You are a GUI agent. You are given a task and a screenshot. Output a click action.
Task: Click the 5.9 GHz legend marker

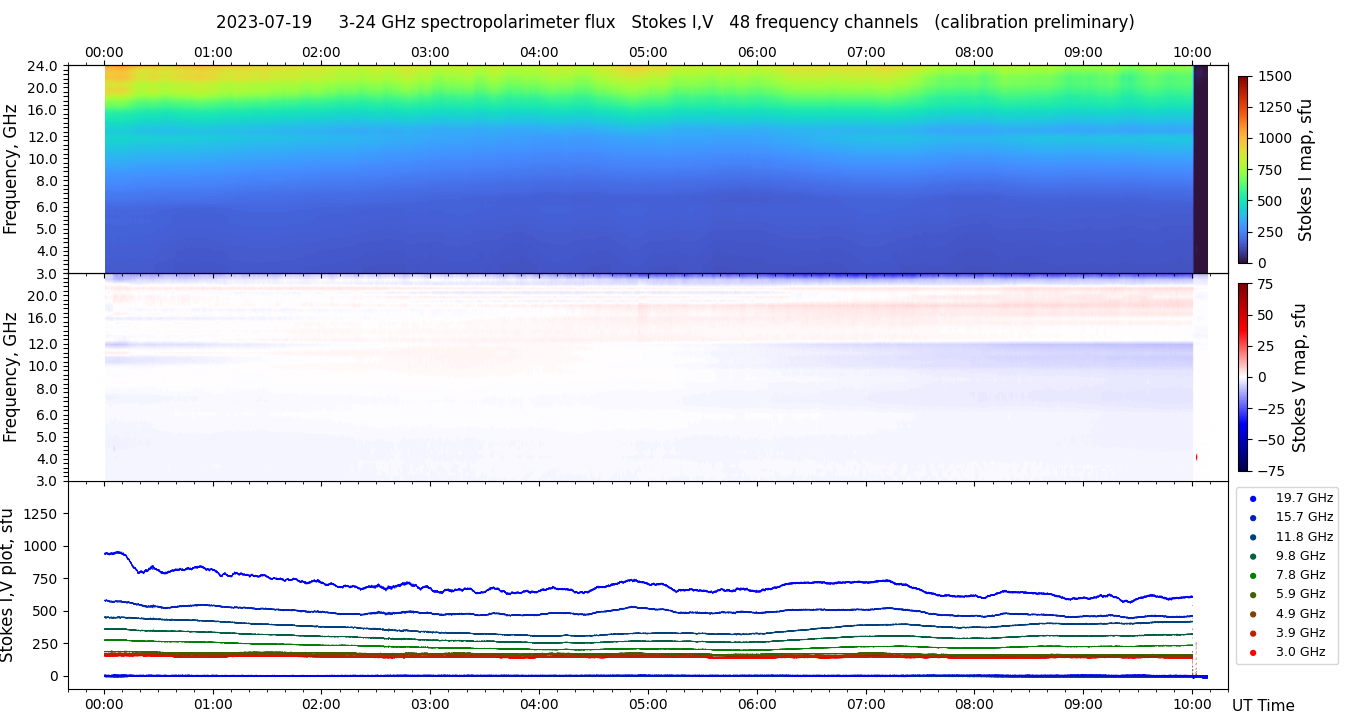click(x=1252, y=595)
